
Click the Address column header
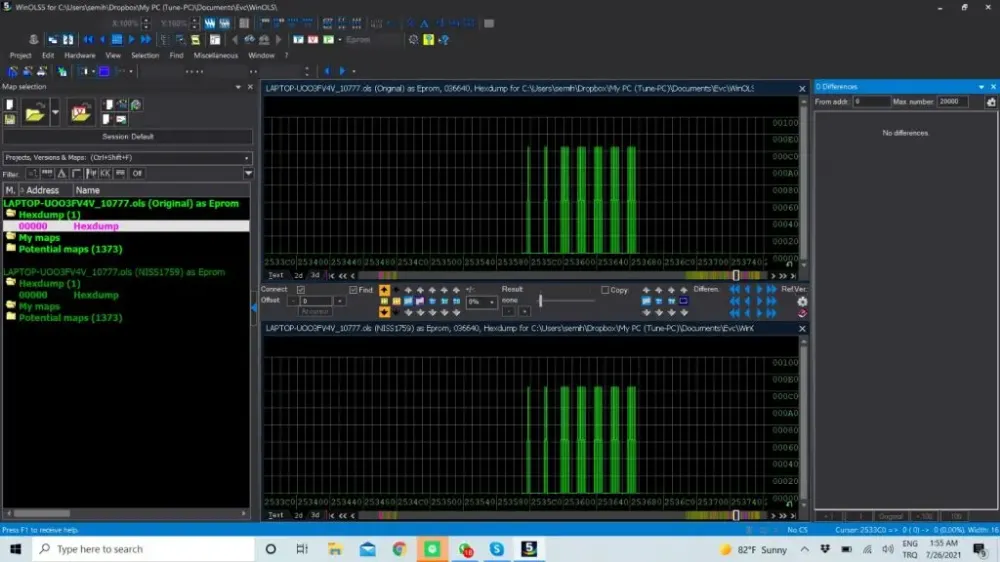[42, 190]
